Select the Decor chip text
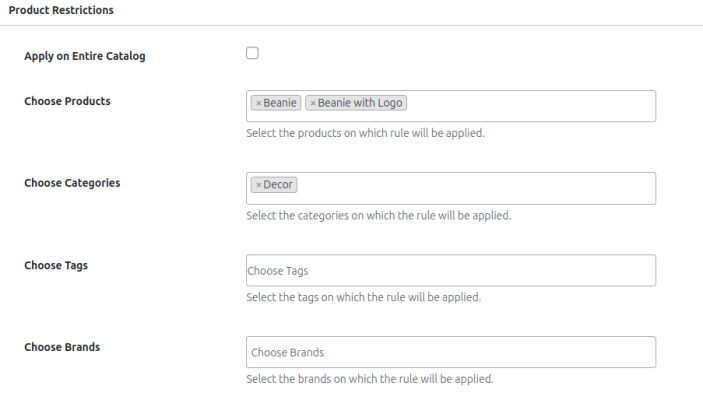Viewport: 703px width, 407px height. point(278,185)
